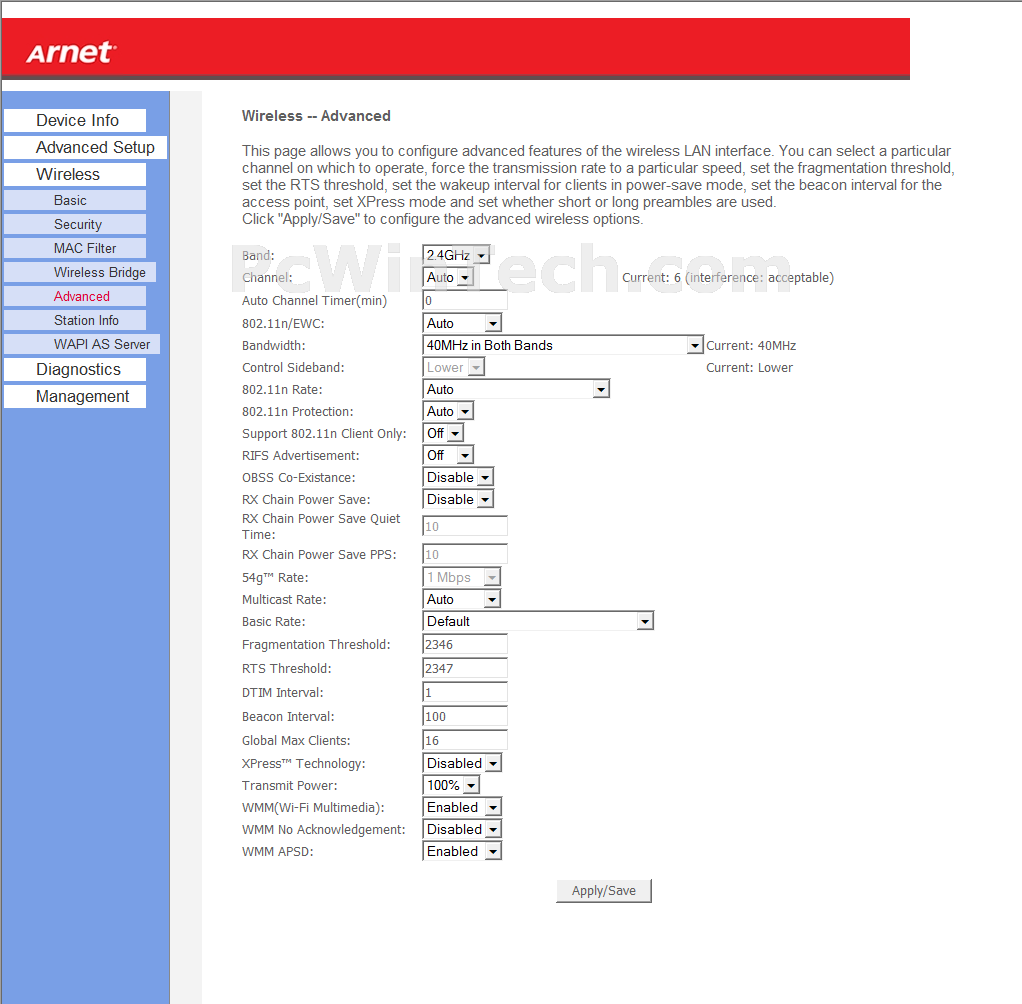Open the Wireless Bridge page
The height and width of the screenshot is (1004, 1022).
[x=80, y=273]
